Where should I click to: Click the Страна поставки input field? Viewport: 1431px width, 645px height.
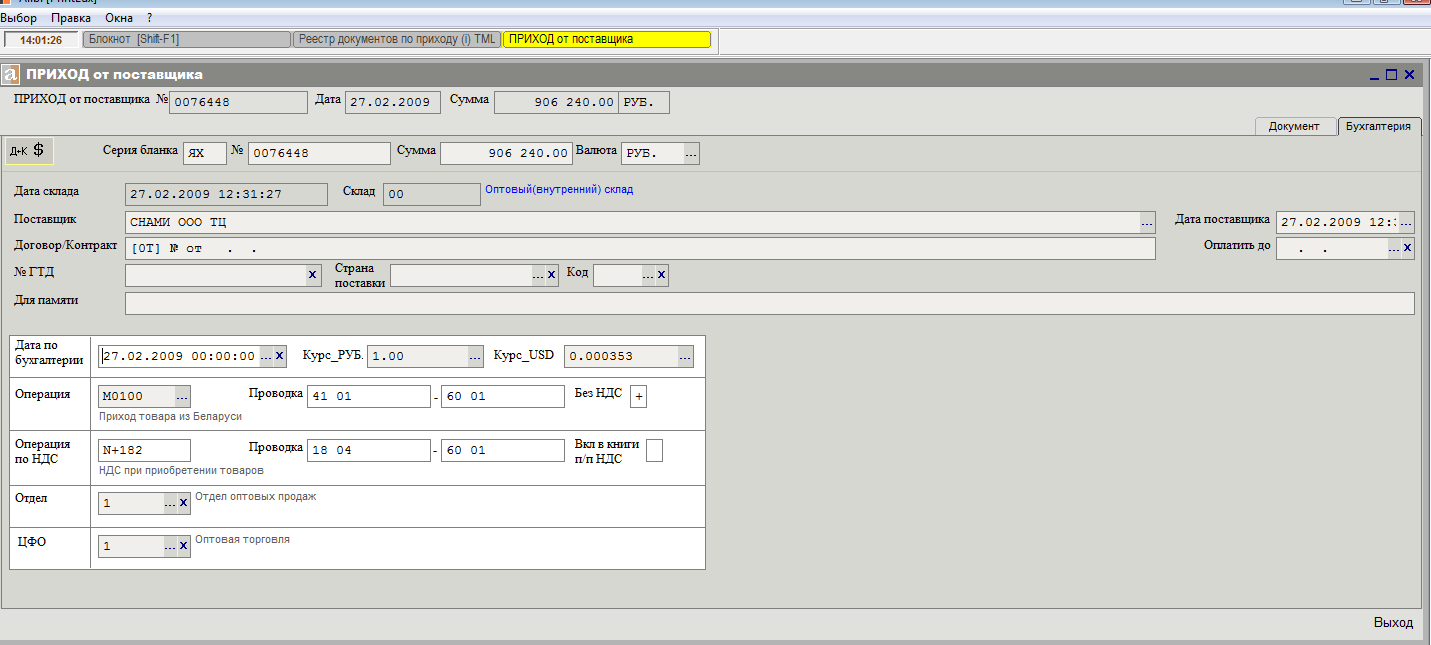(460, 275)
